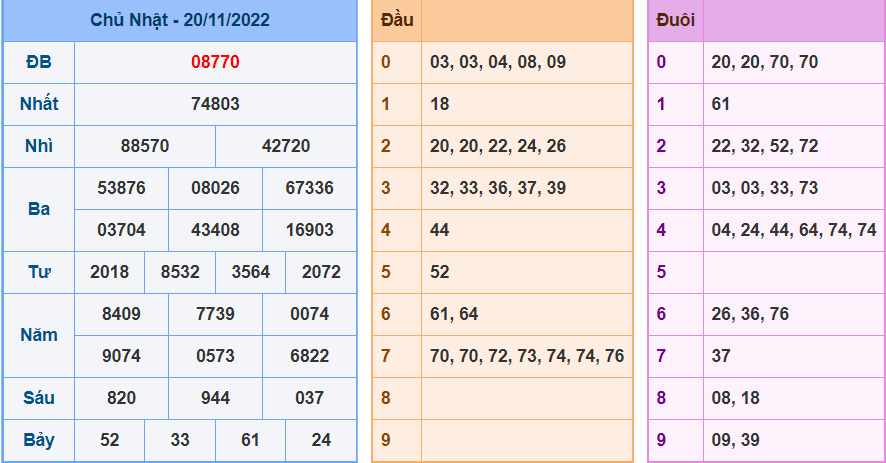Select Đầu row value 44
This screenshot has width=886, height=463.
coord(440,230)
